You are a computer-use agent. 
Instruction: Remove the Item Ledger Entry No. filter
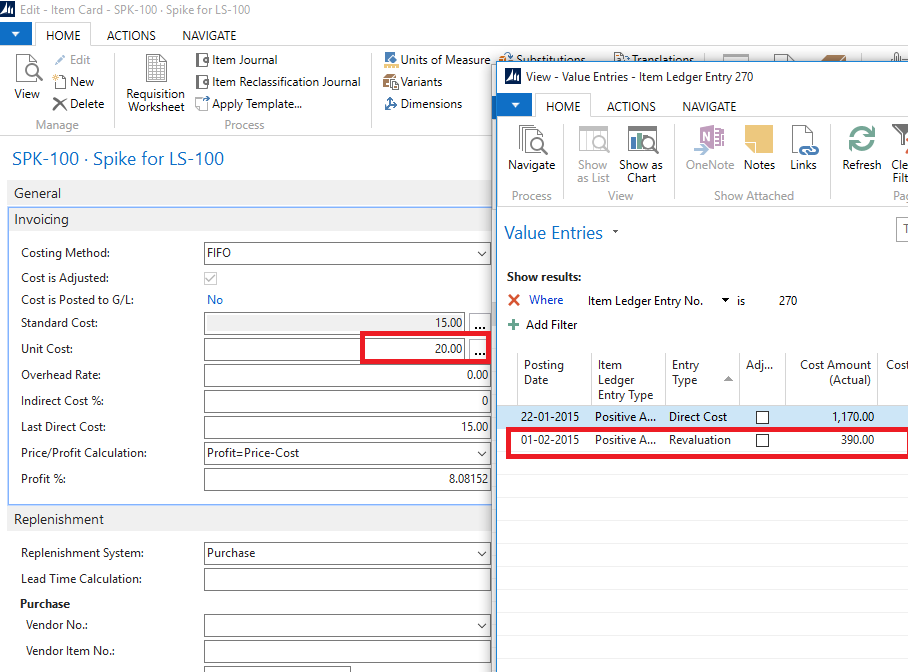[514, 300]
